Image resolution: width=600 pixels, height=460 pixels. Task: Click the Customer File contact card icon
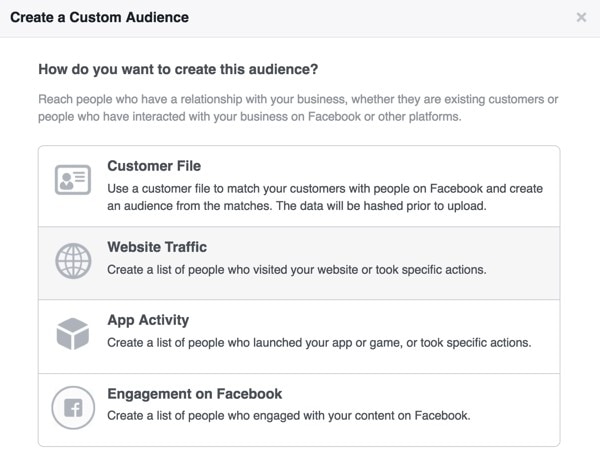[x=73, y=183]
